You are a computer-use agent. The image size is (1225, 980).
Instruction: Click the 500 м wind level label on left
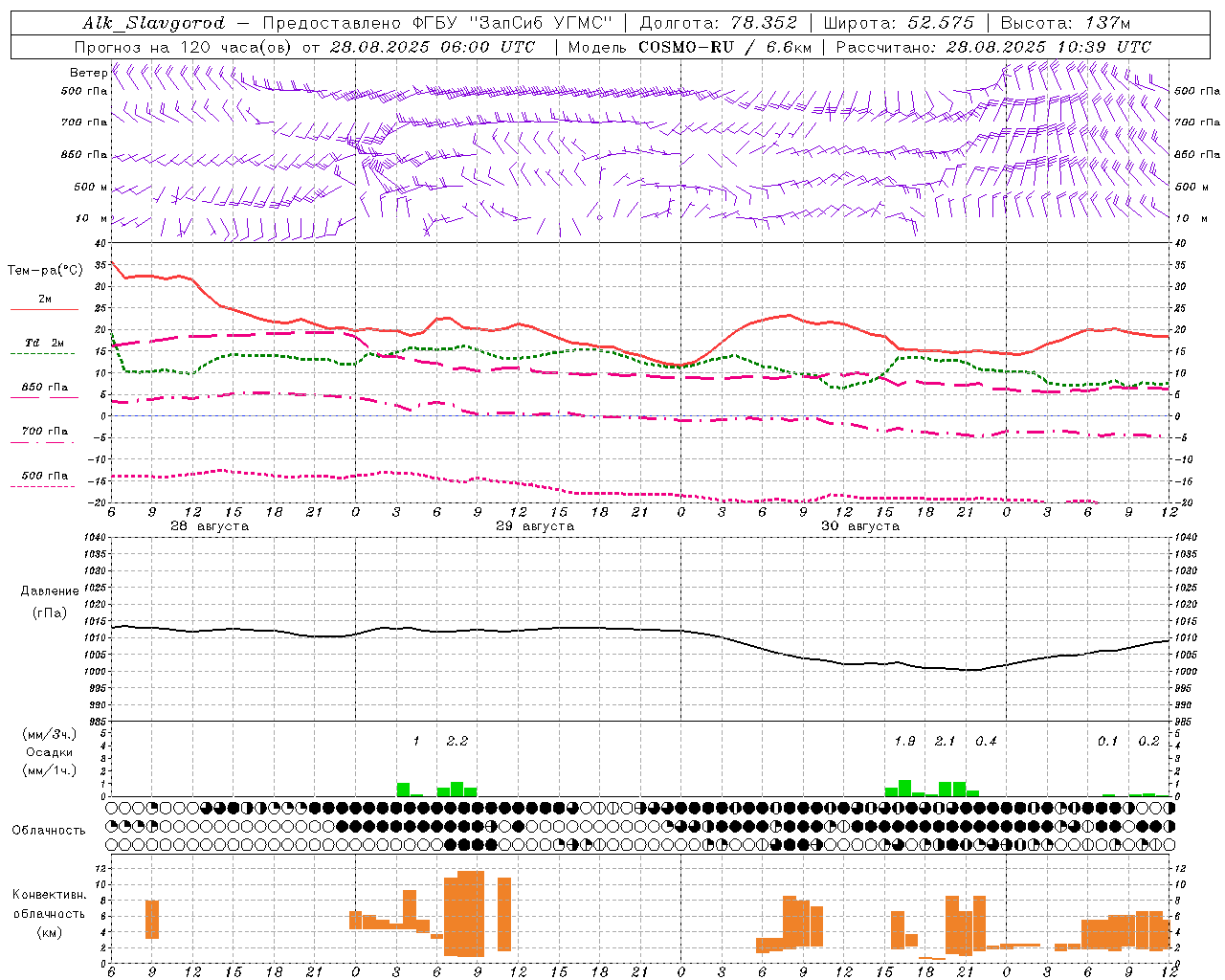coord(91,187)
